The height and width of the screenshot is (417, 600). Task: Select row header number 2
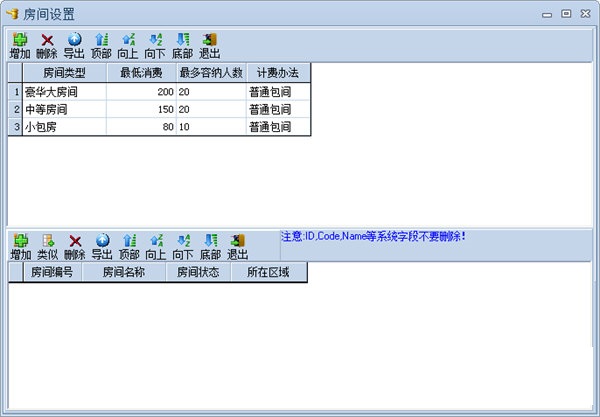coord(15,109)
